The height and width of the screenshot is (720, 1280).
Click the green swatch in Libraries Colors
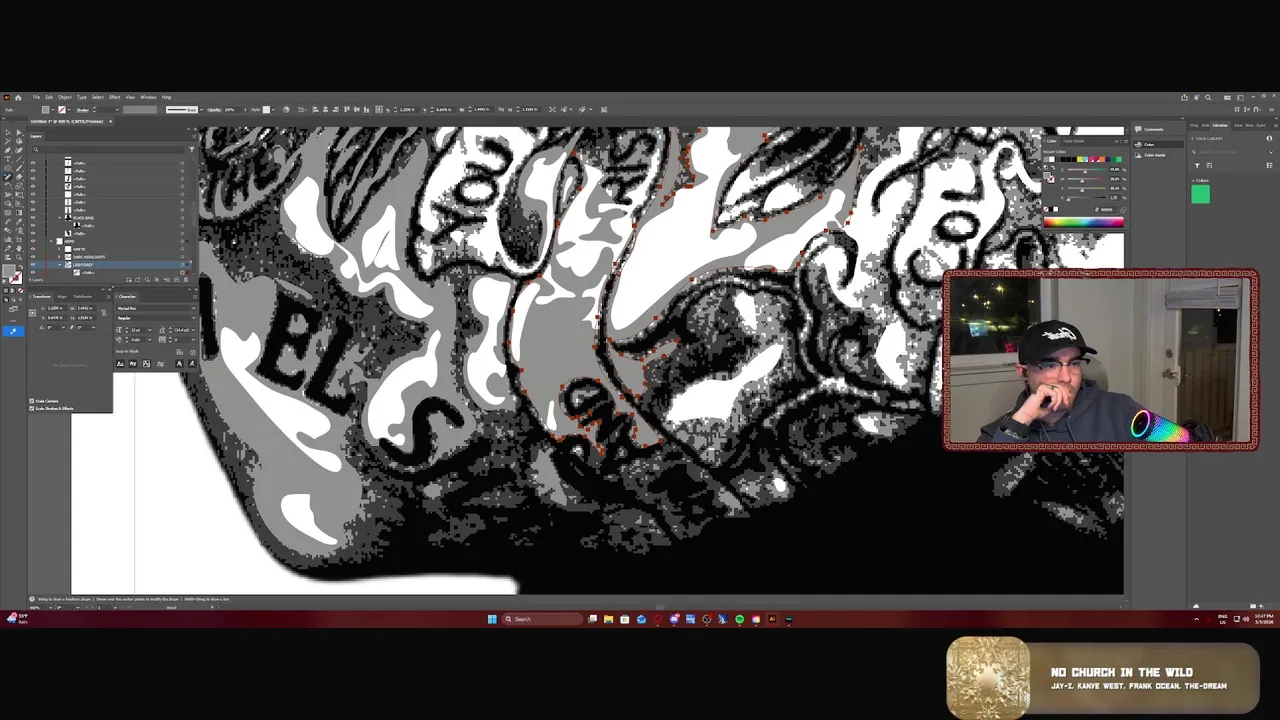[x=1201, y=194]
